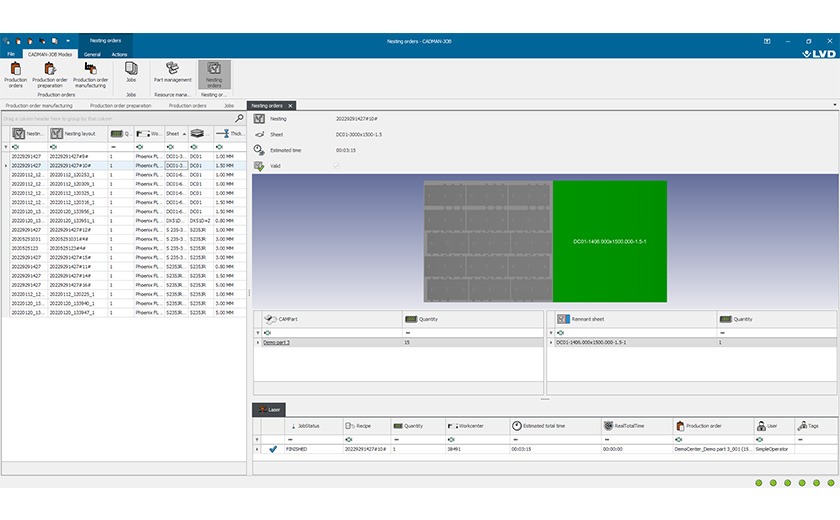The image size is (840, 520).
Task: Switch to Actions ribbon tab
Action: click(x=119, y=54)
